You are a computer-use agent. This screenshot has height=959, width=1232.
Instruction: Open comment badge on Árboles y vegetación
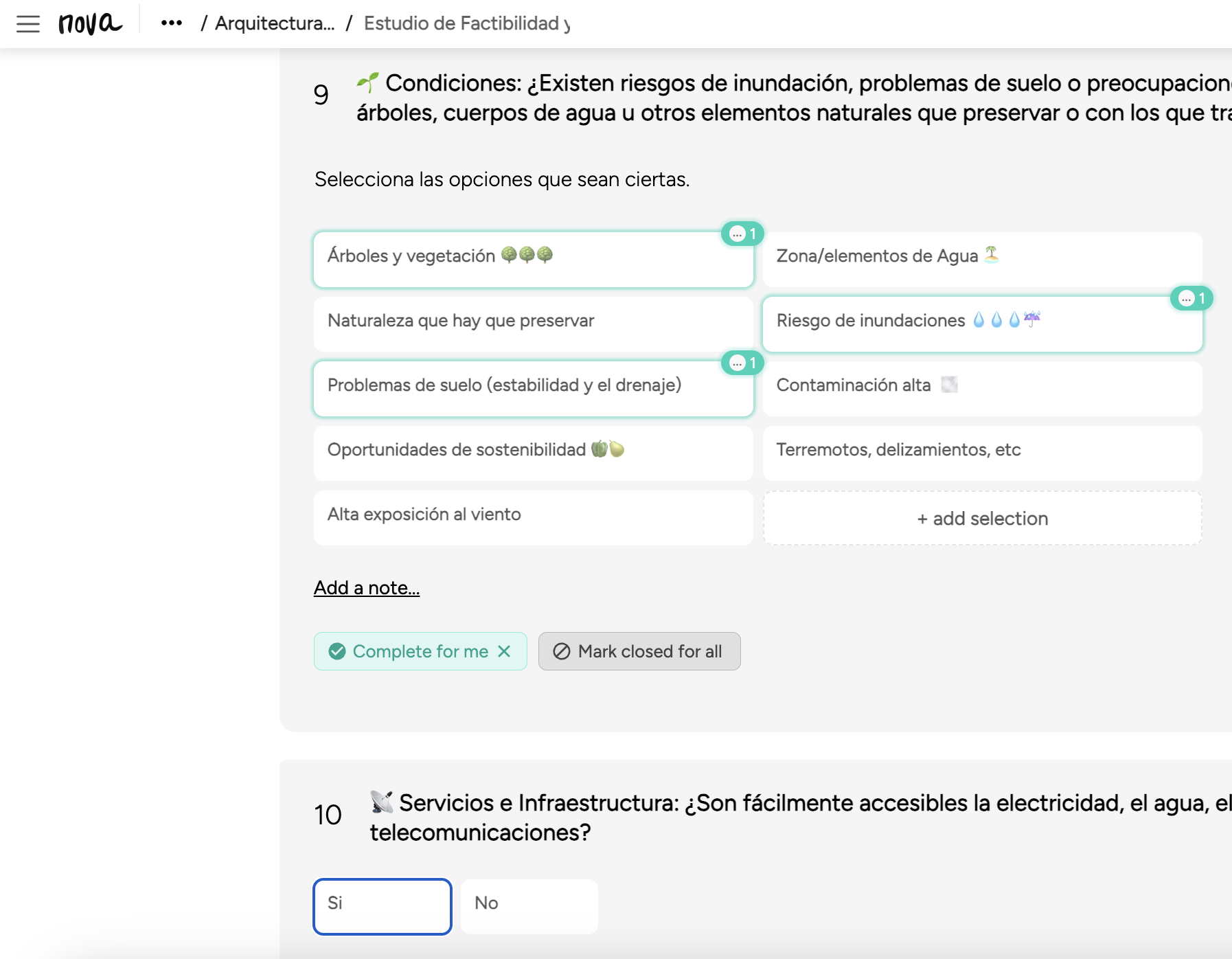pos(742,234)
